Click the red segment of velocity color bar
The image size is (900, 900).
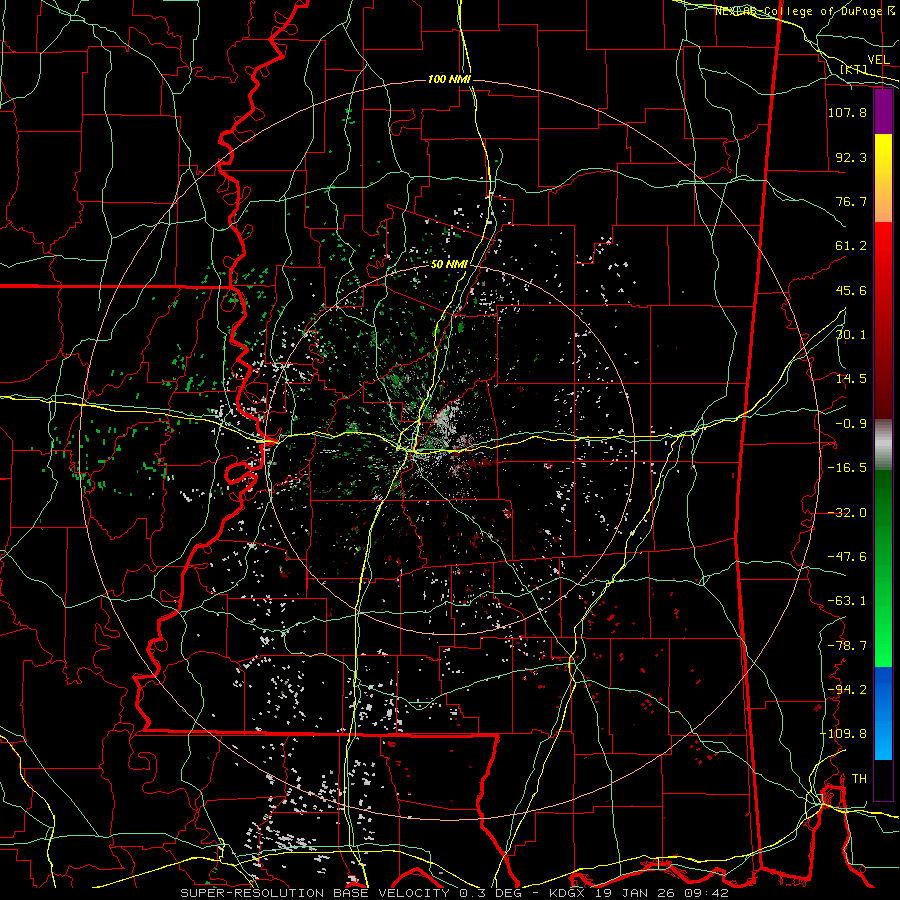[x=883, y=320]
